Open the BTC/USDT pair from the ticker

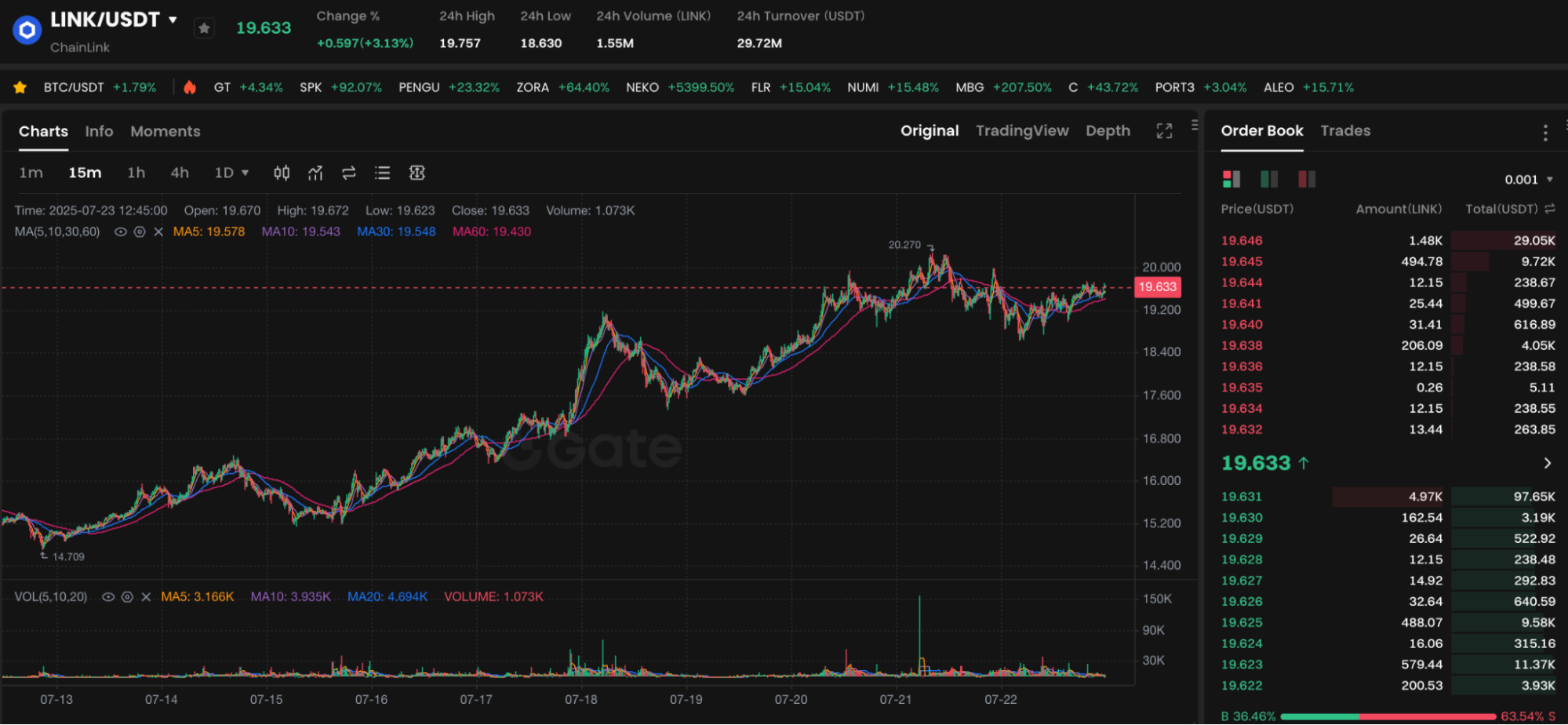click(x=100, y=87)
